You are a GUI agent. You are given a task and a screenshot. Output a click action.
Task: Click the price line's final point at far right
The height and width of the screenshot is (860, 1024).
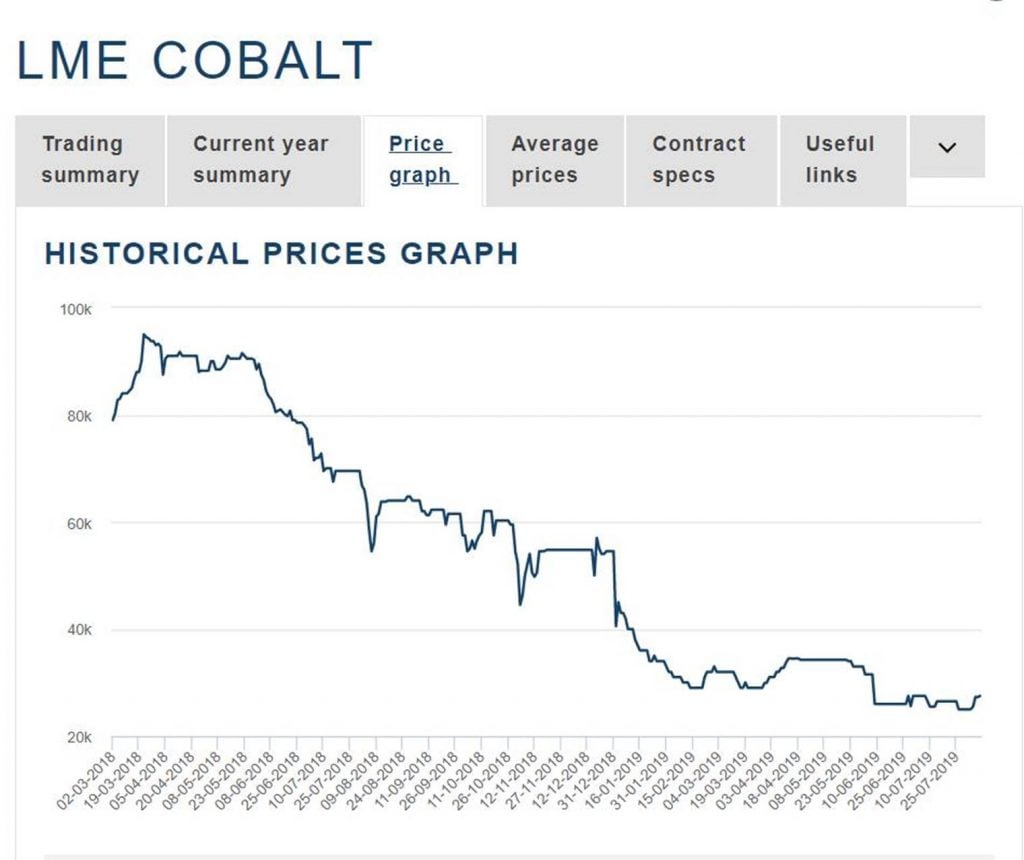pos(981,695)
